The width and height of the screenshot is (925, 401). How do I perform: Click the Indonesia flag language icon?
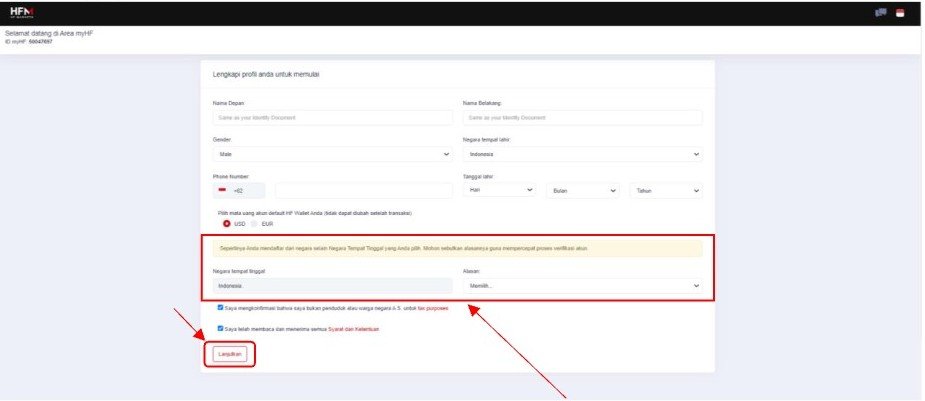point(900,13)
